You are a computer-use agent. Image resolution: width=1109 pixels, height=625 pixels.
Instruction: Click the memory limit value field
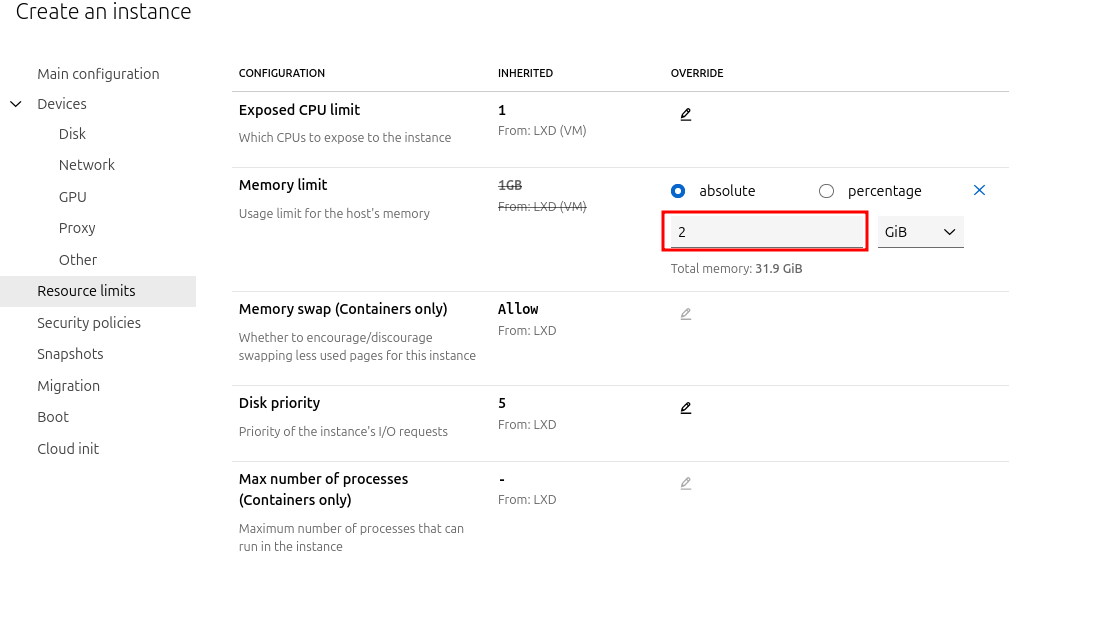point(767,232)
